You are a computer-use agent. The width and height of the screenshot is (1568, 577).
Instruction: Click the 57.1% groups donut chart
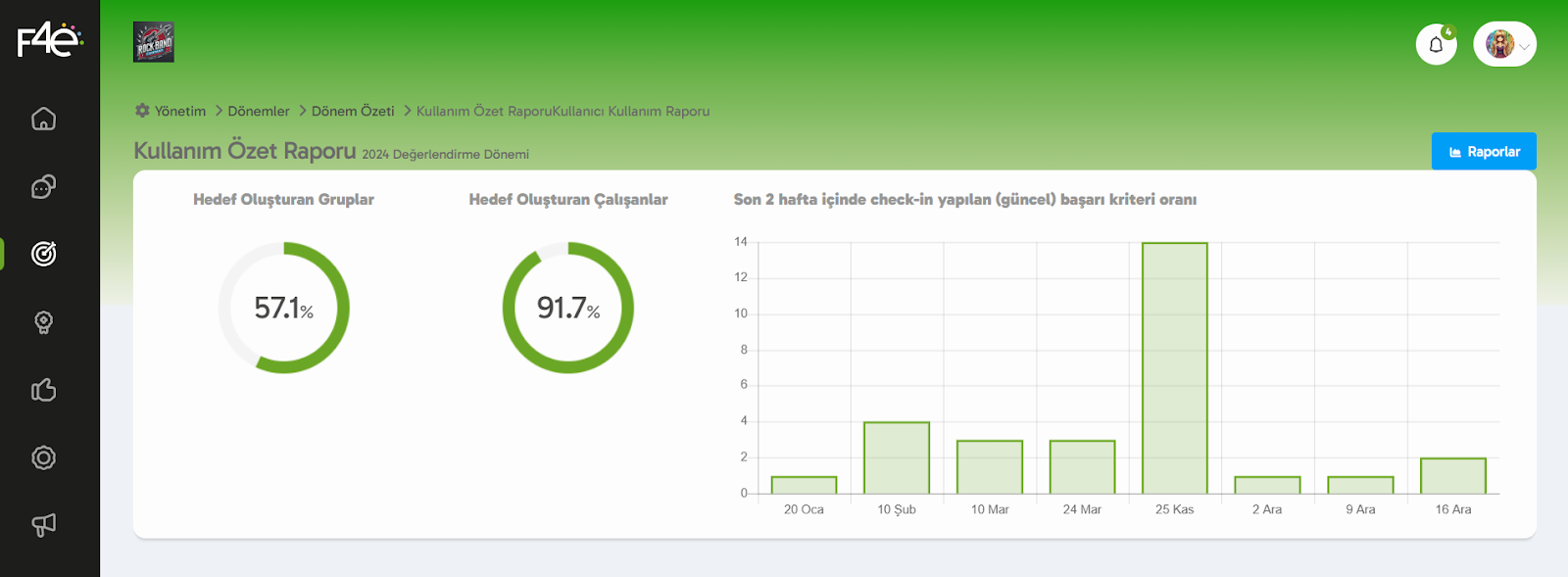tap(284, 308)
